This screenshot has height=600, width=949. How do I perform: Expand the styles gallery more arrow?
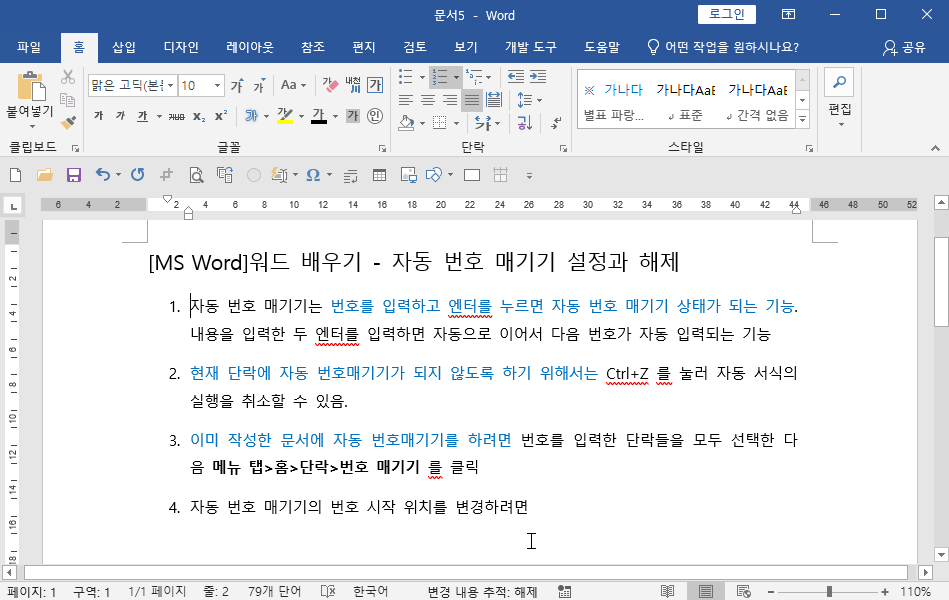803,119
